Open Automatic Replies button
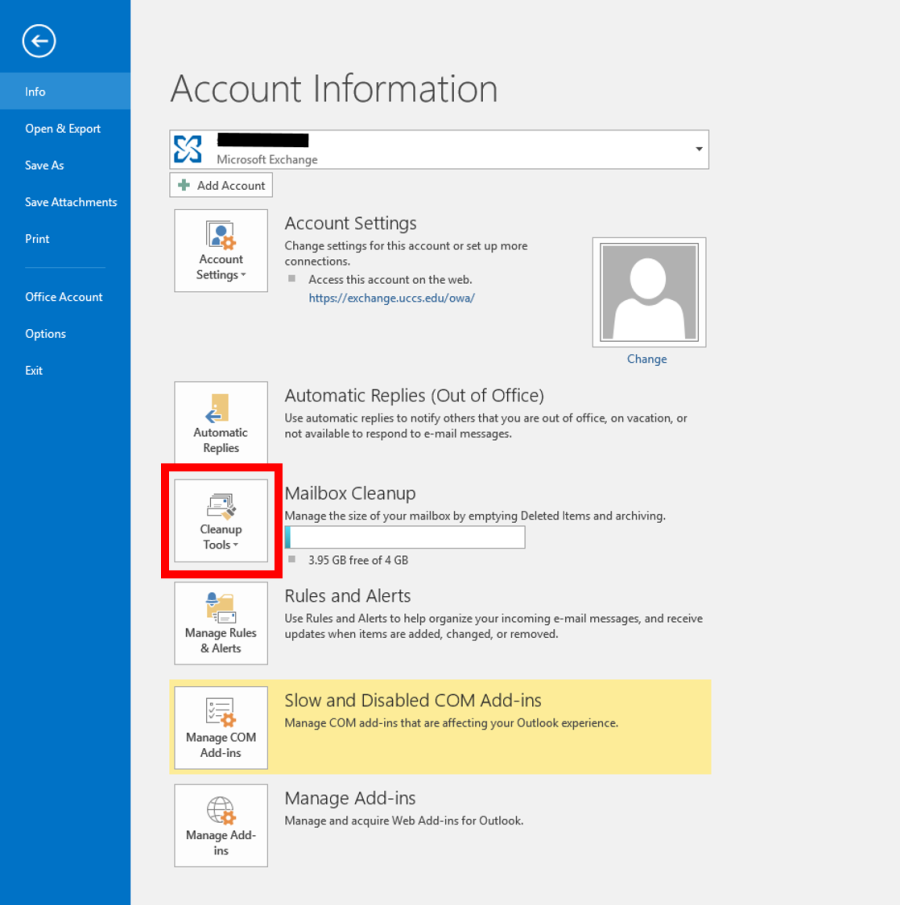 coord(221,422)
